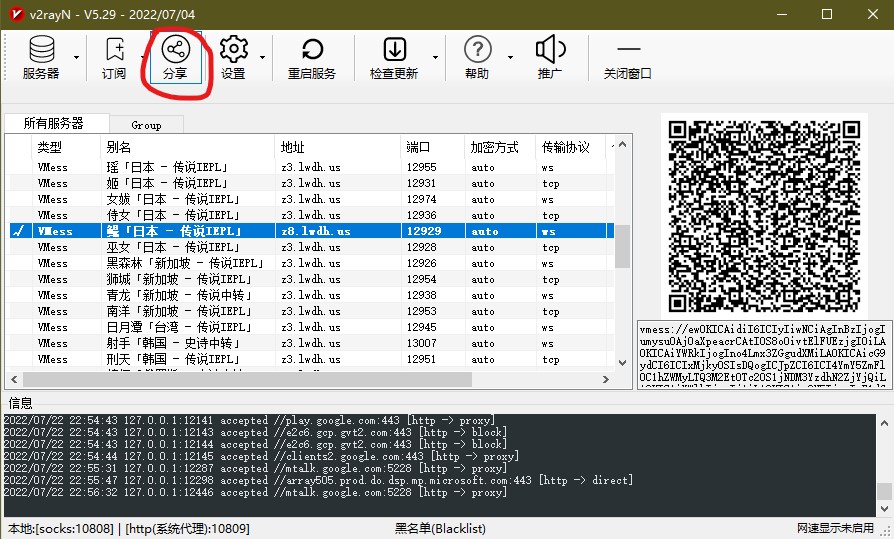The width and height of the screenshot is (894, 539).
Task: Switch to the Group tab
Action: 147,125
